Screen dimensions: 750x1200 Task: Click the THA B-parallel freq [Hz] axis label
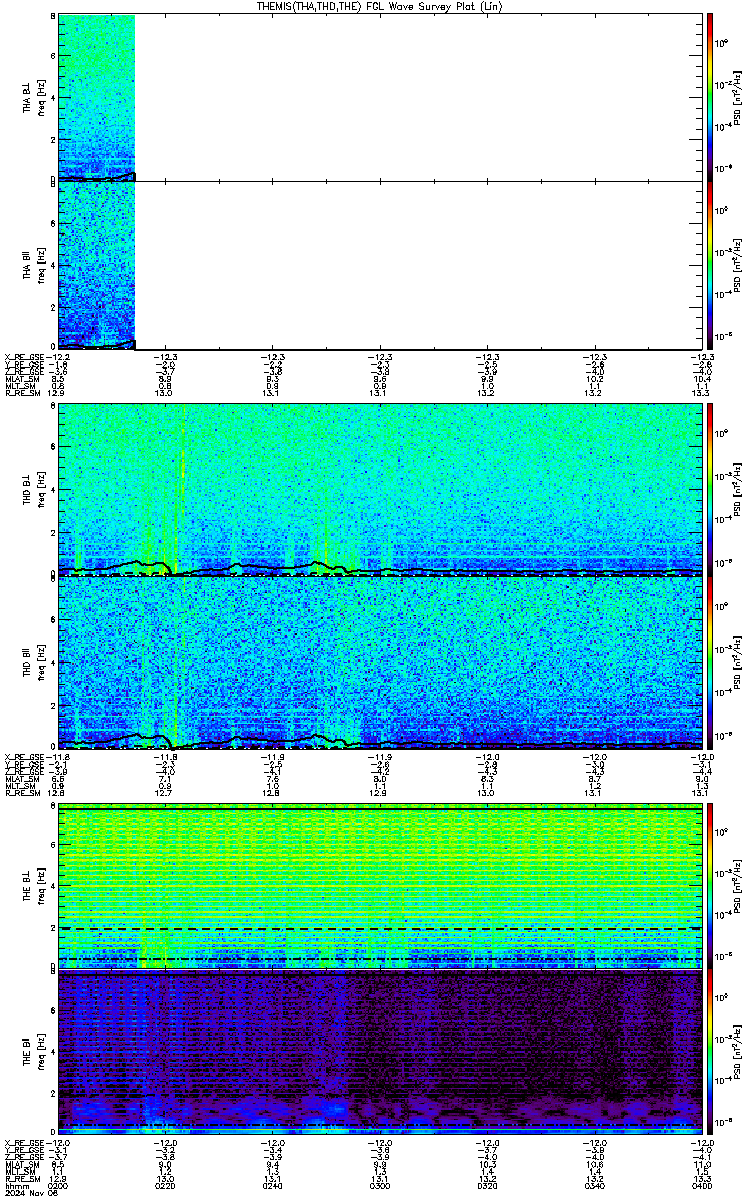point(39,266)
